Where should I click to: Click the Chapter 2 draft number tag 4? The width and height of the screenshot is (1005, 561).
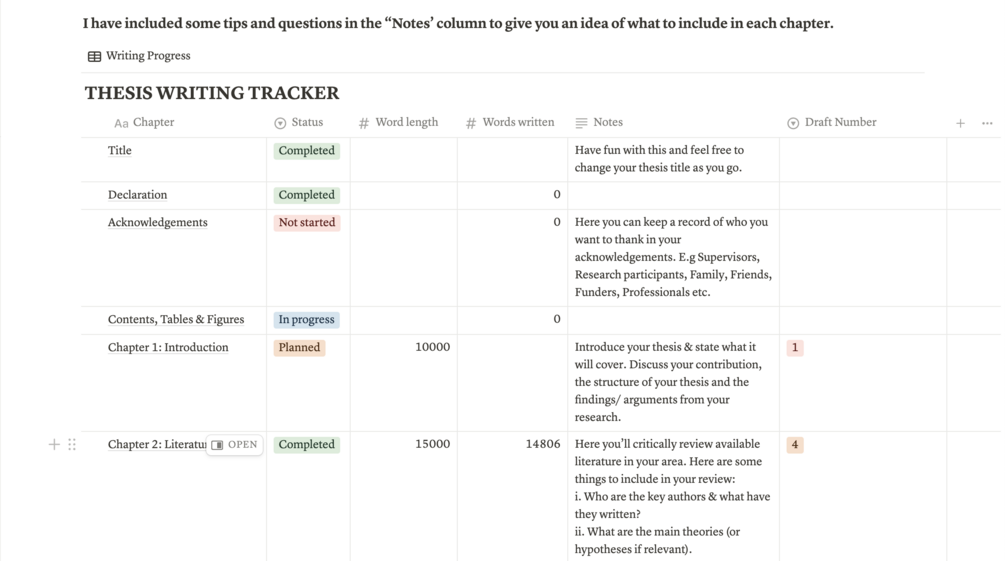click(x=795, y=445)
